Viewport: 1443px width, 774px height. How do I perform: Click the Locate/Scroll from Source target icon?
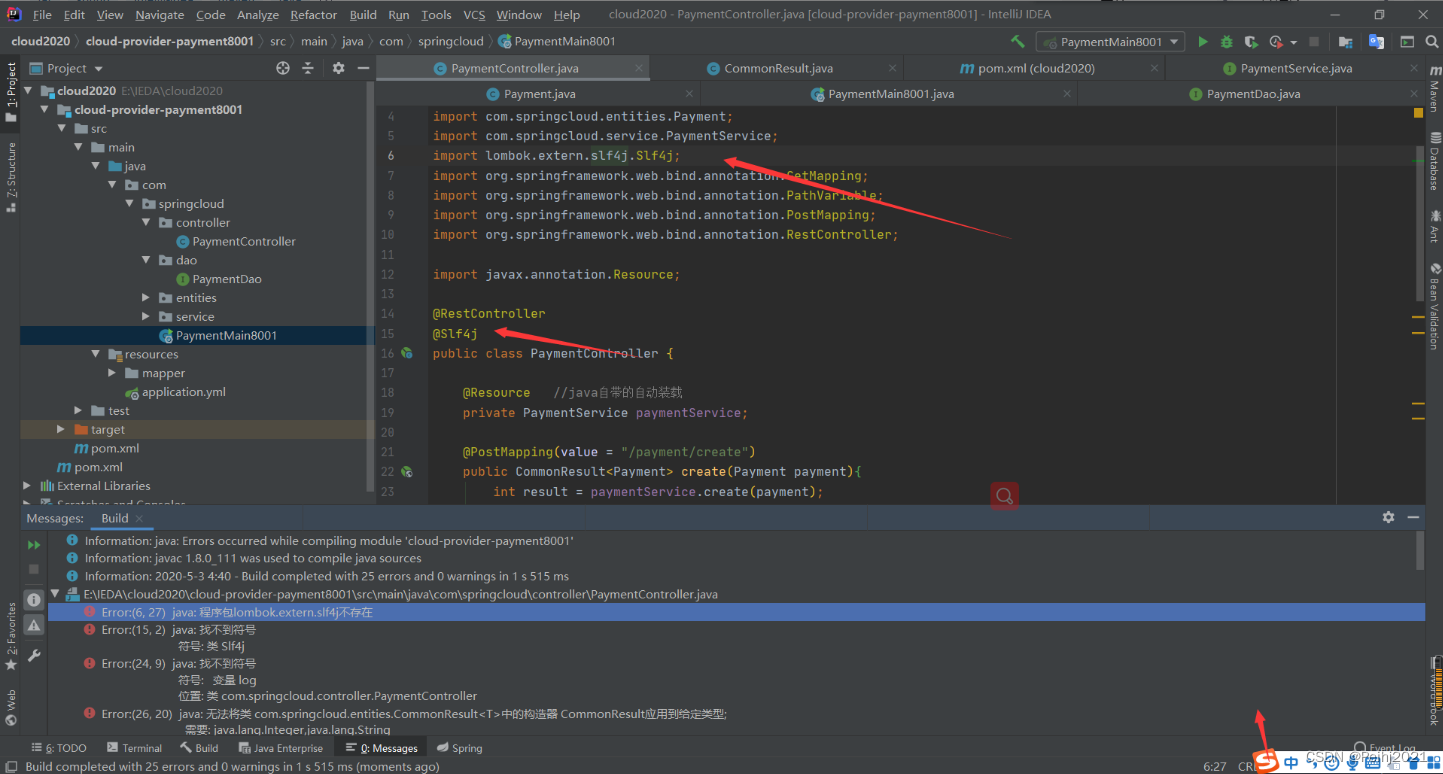[283, 68]
